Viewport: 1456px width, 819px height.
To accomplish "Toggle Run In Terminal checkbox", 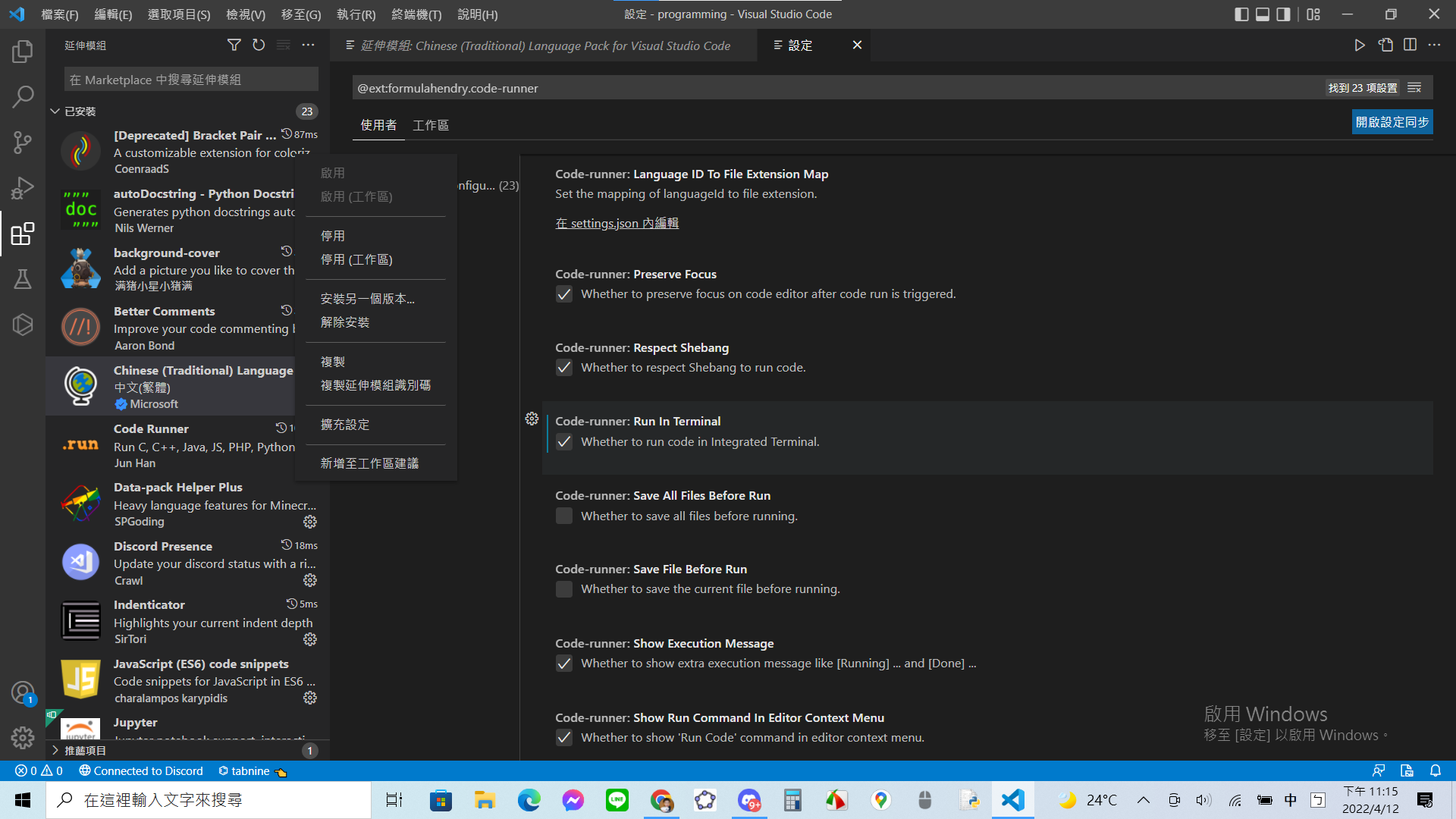I will (564, 441).
